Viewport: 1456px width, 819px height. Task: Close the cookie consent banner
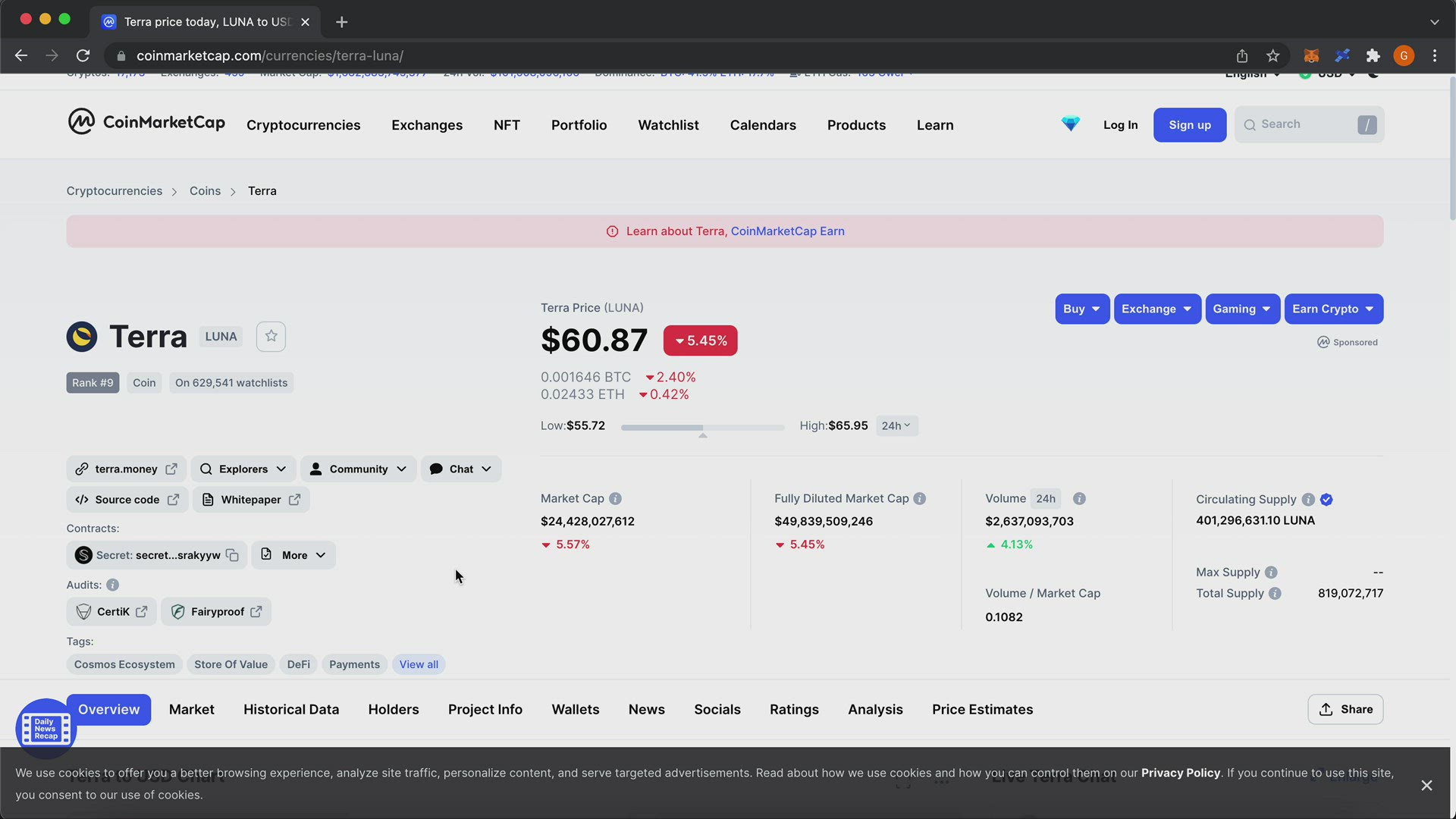(1426, 786)
